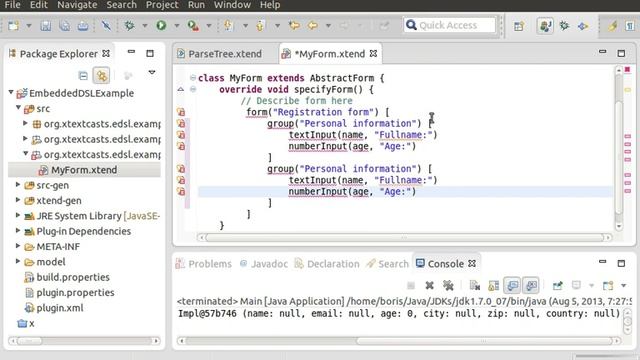Click the error marker beside form("Registration form")

pos(181,112)
